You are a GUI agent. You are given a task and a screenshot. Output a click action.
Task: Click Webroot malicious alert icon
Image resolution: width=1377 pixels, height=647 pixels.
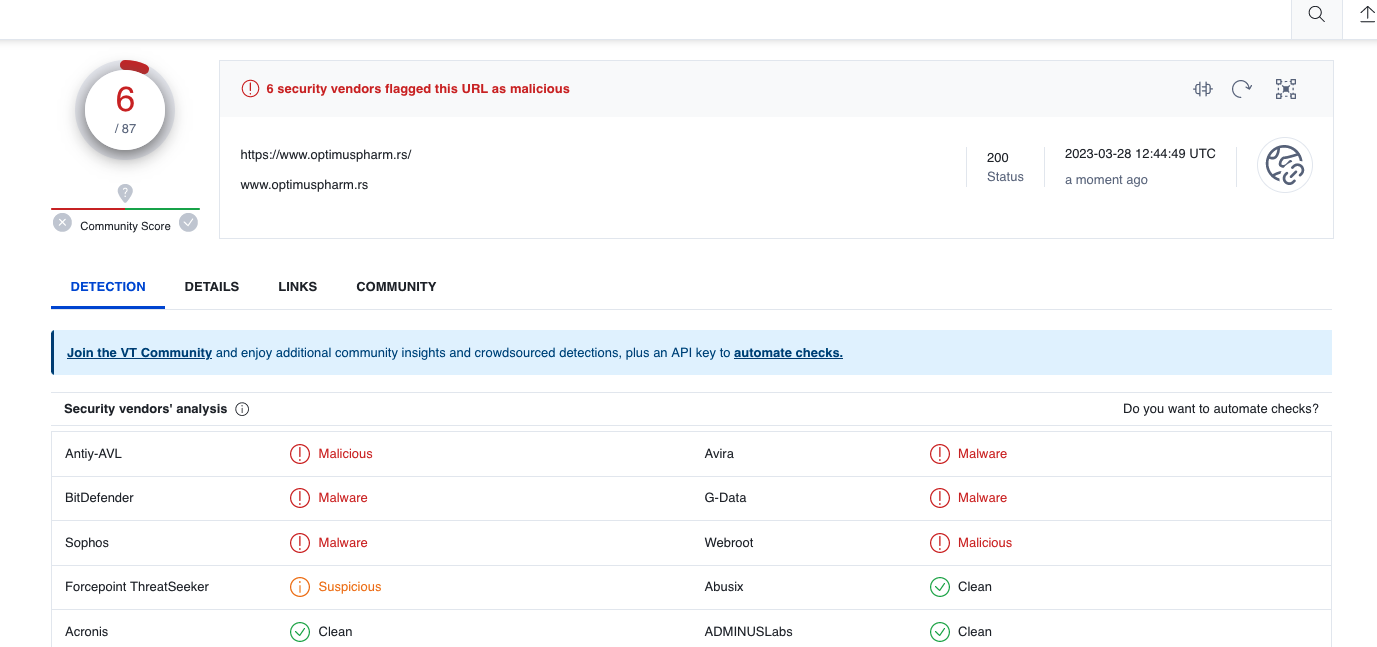pyautogui.click(x=940, y=543)
